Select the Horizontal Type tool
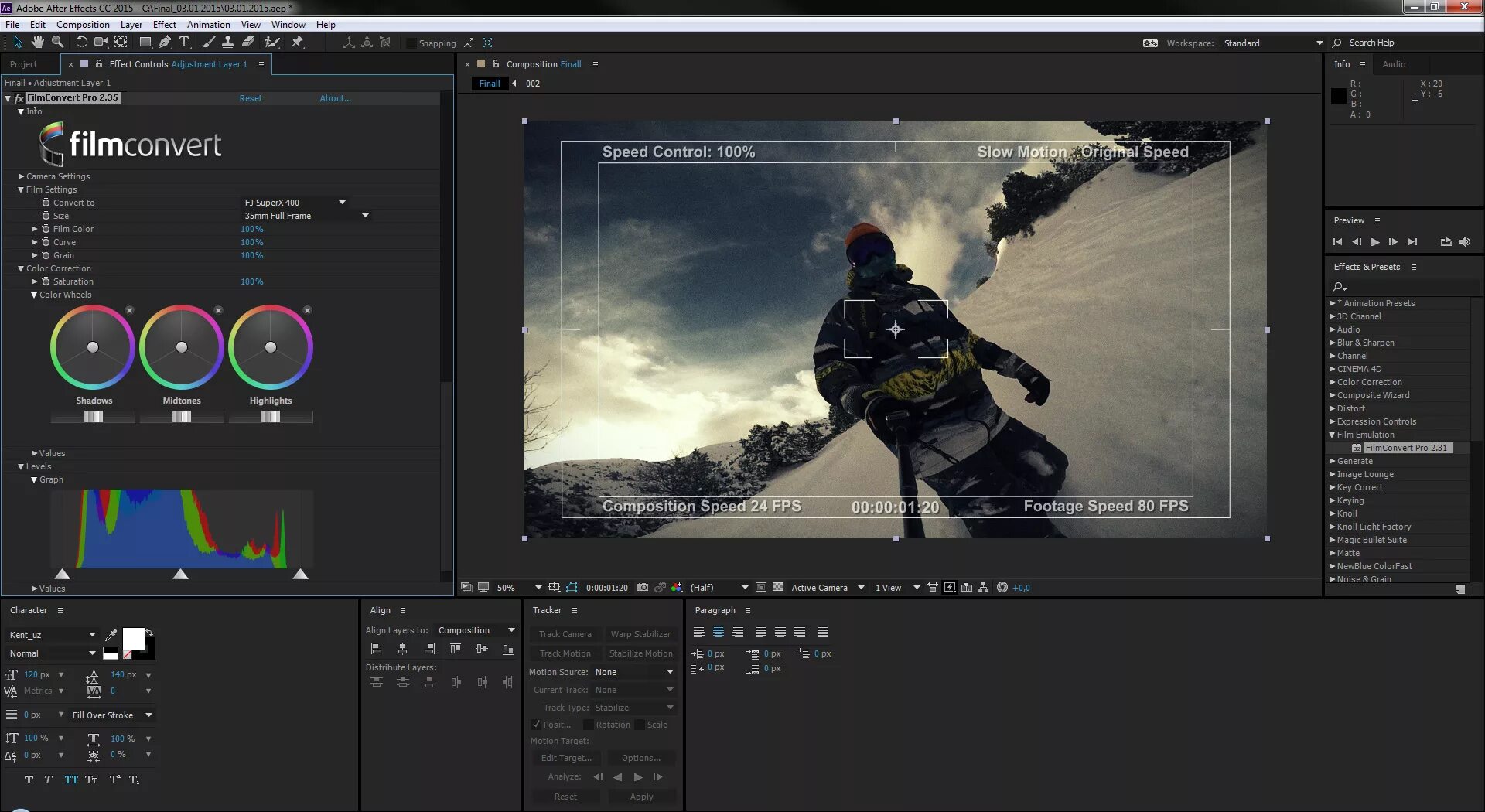1485x812 pixels. point(184,43)
